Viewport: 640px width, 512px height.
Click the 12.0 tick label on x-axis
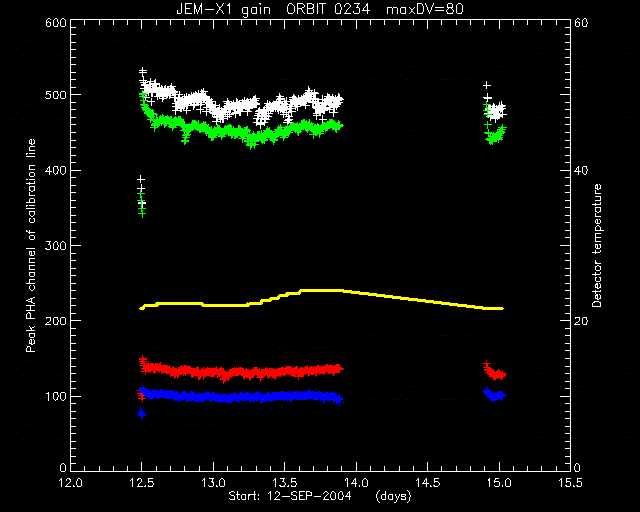pyautogui.click(x=71, y=483)
